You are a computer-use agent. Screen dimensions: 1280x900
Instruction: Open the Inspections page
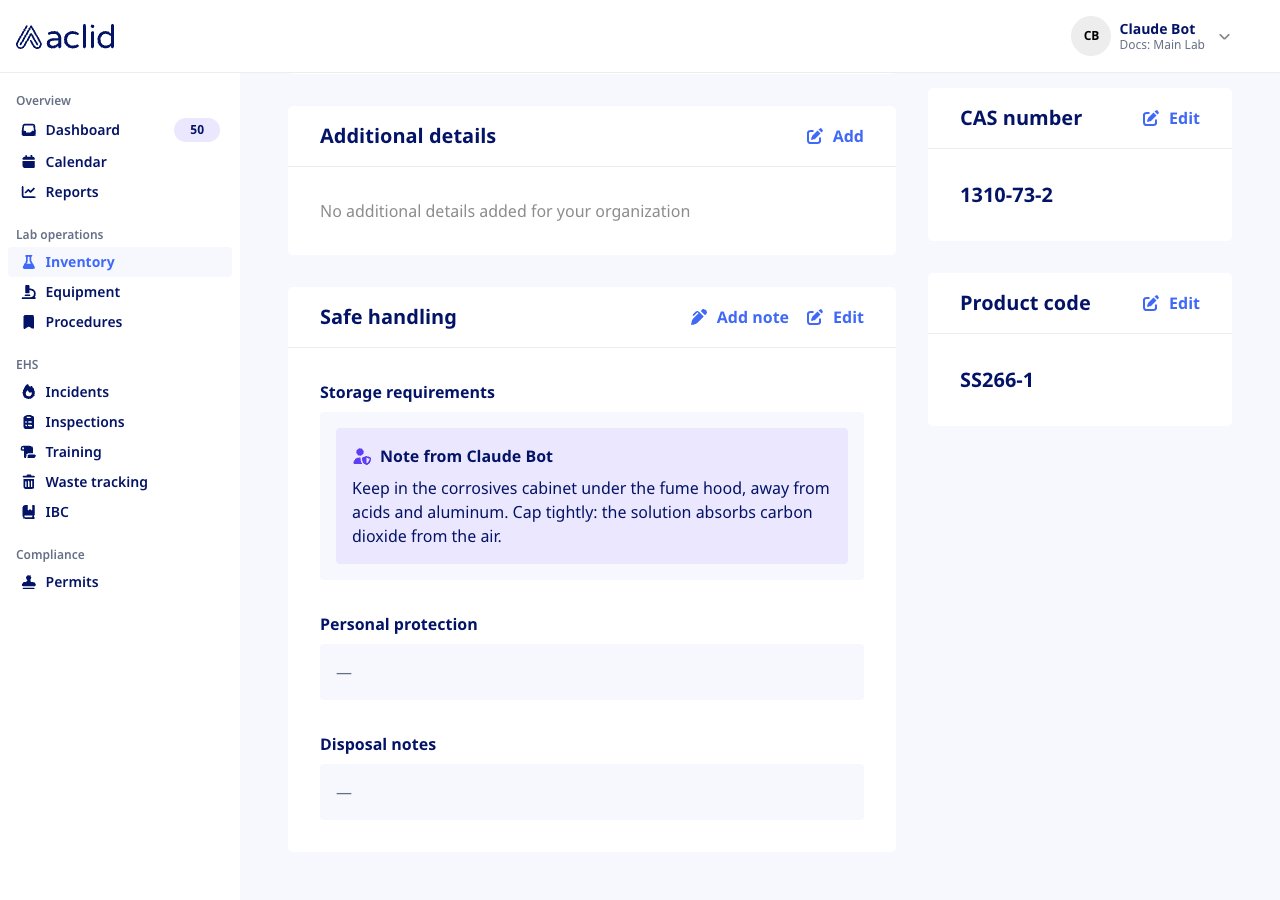point(120,422)
